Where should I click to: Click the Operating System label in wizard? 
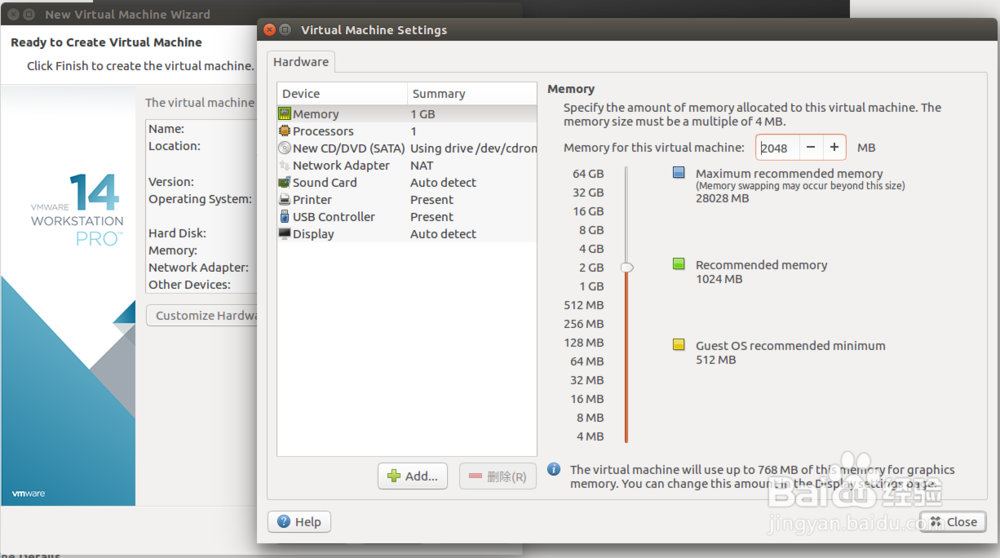tap(200, 199)
